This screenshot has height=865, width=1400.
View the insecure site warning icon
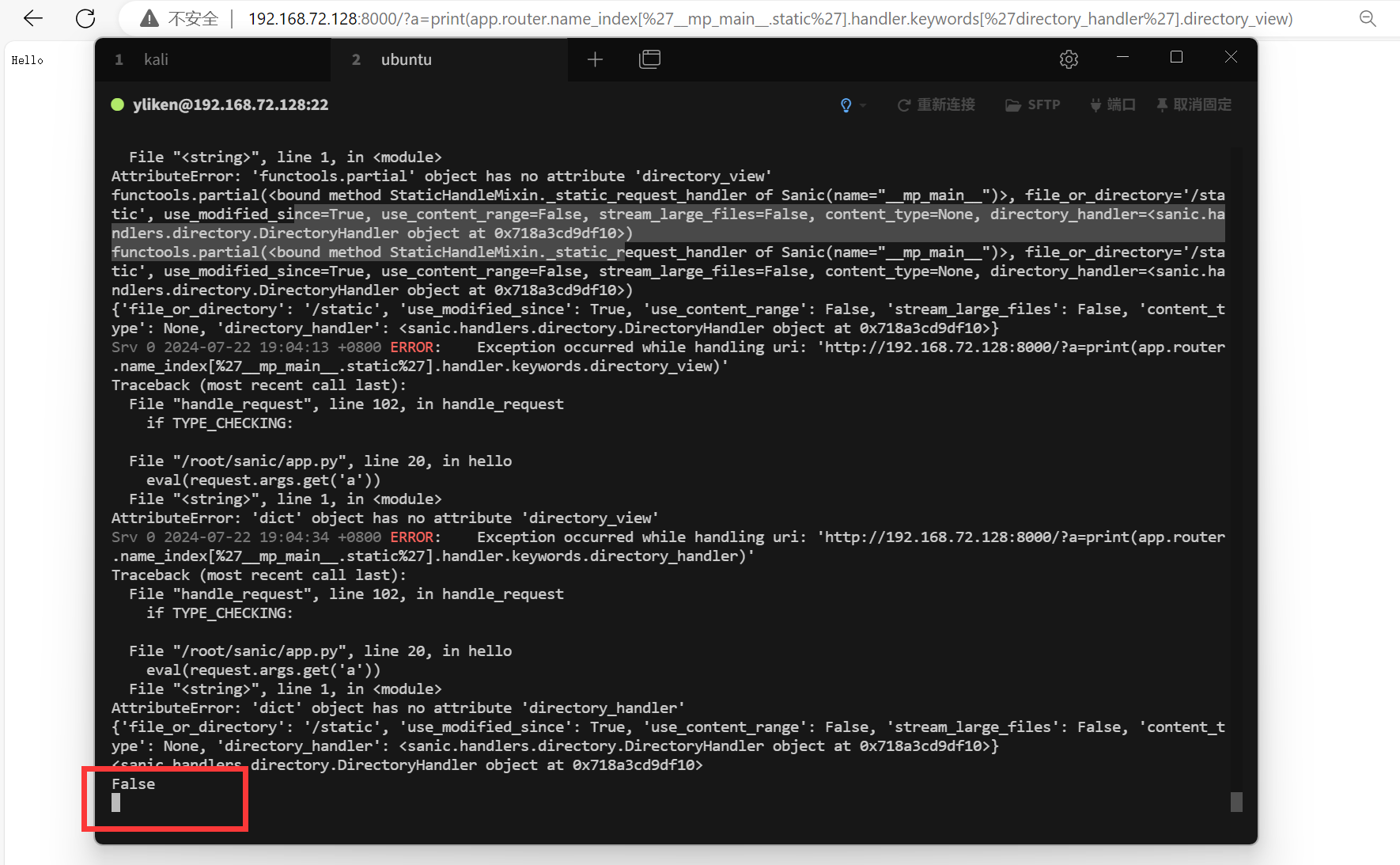[149, 18]
